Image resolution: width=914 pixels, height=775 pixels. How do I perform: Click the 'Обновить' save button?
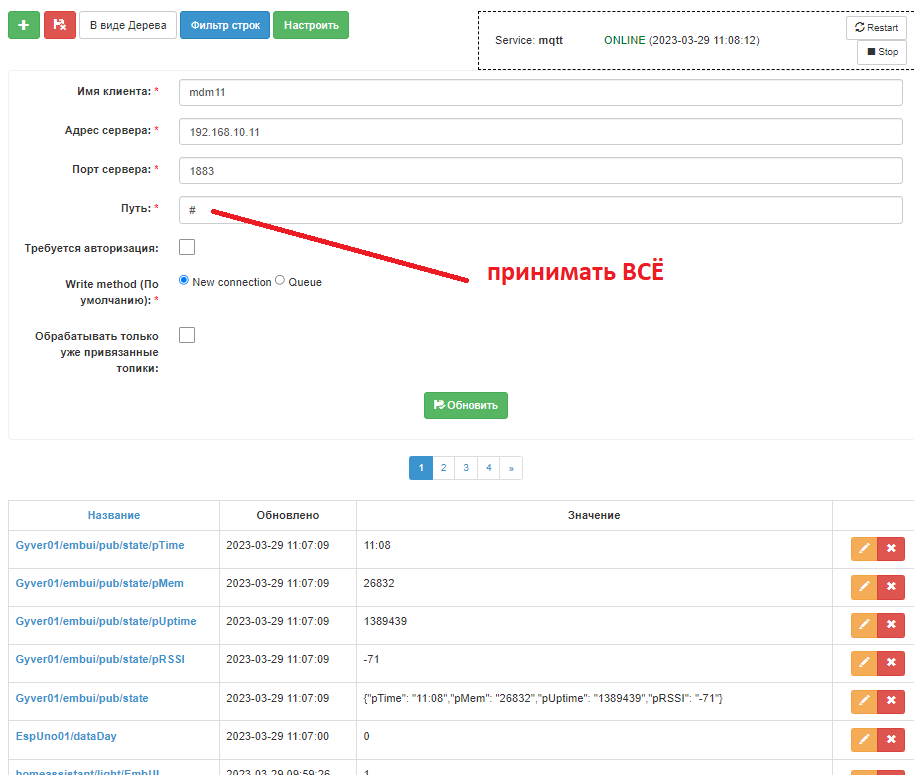[x=466, y=405]
